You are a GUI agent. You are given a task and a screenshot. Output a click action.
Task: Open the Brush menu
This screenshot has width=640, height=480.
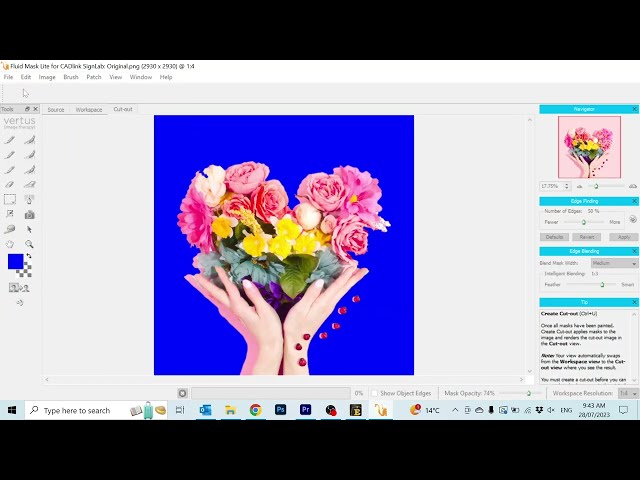point(71,77)
